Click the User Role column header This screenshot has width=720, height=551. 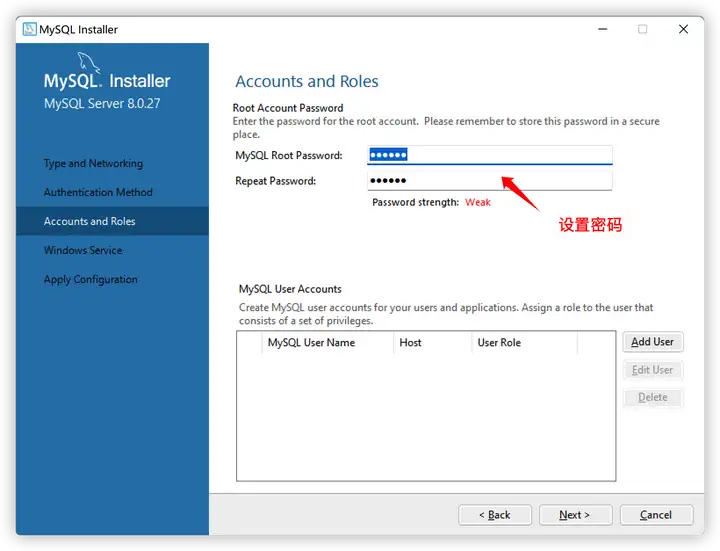click(x=524, y=343)
